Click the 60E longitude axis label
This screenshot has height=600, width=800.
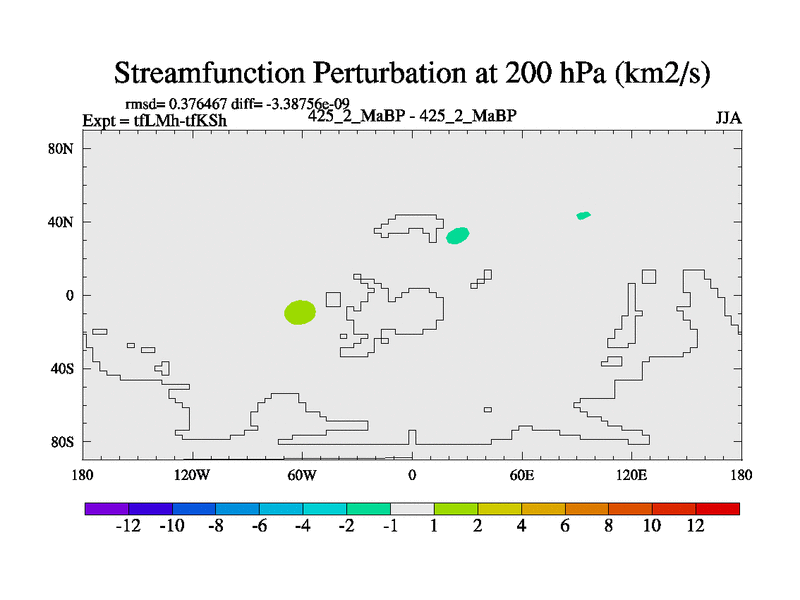click(522, 474)
